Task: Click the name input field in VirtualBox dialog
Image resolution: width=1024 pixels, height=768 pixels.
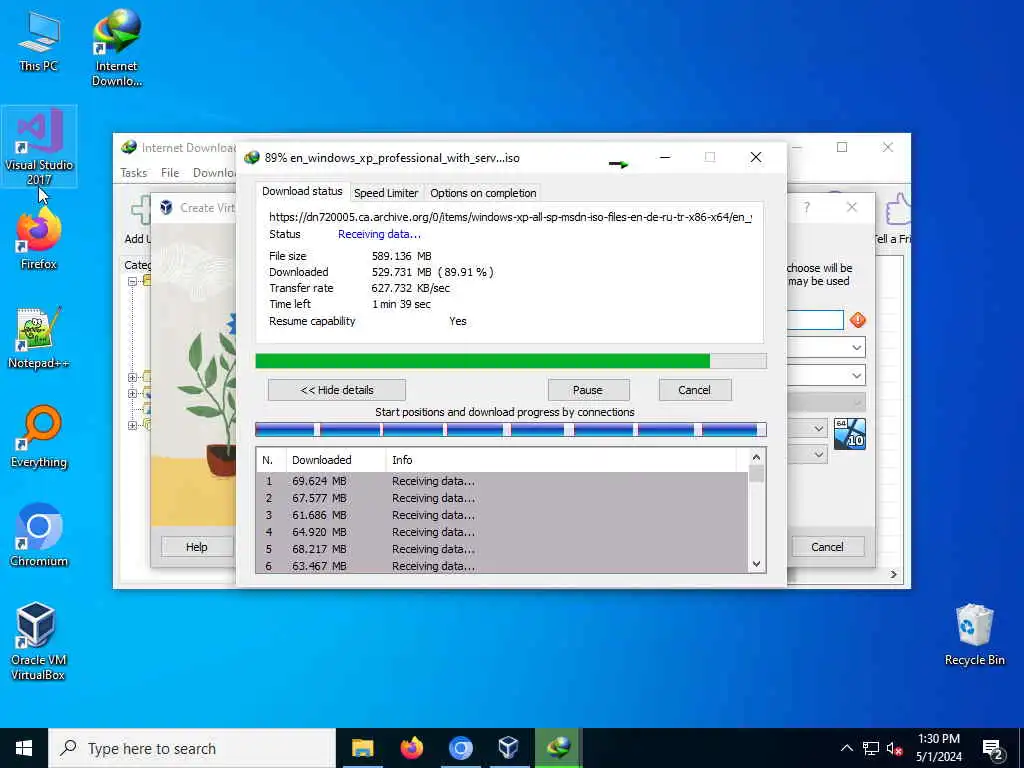Action: 816,320
